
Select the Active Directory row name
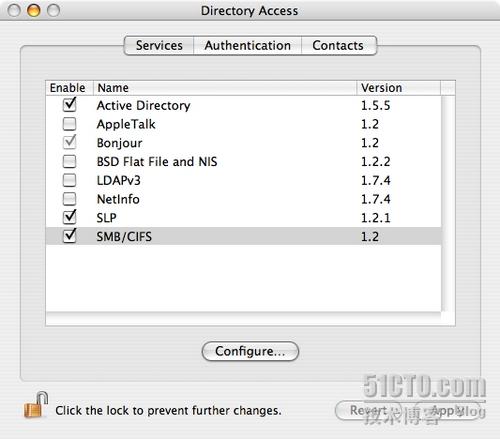click(144, 106)
